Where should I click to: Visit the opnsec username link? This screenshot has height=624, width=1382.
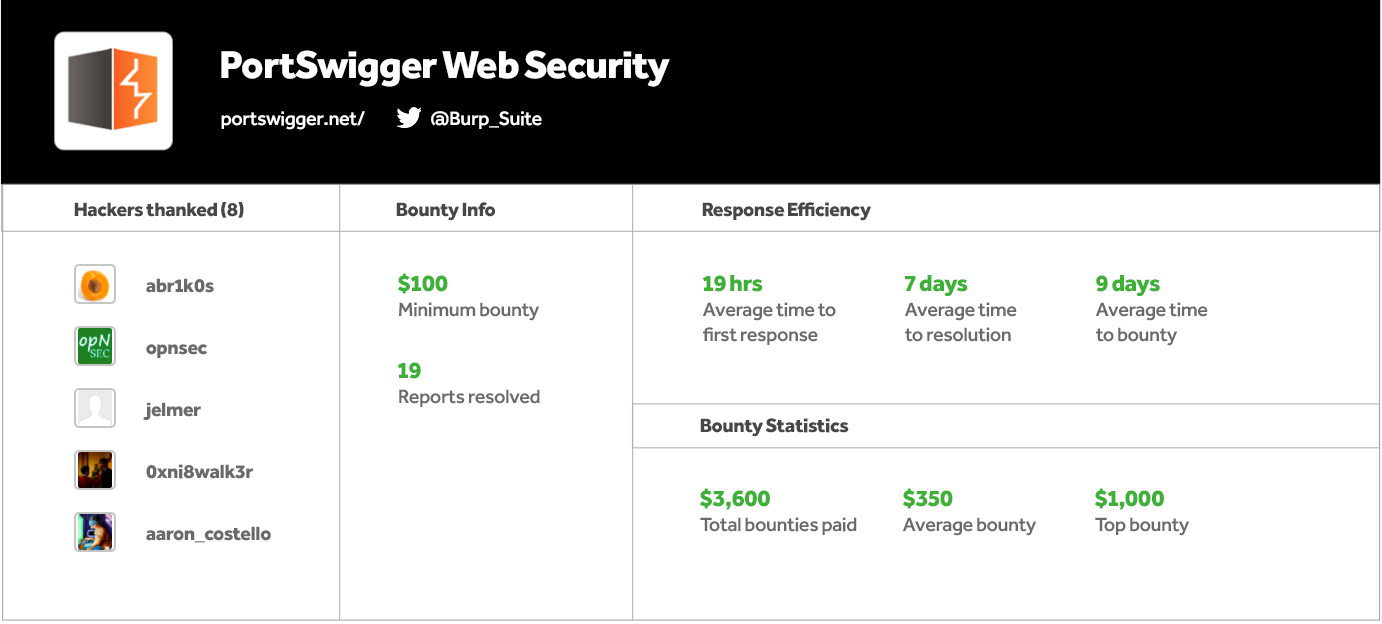(x=176, y=348)
